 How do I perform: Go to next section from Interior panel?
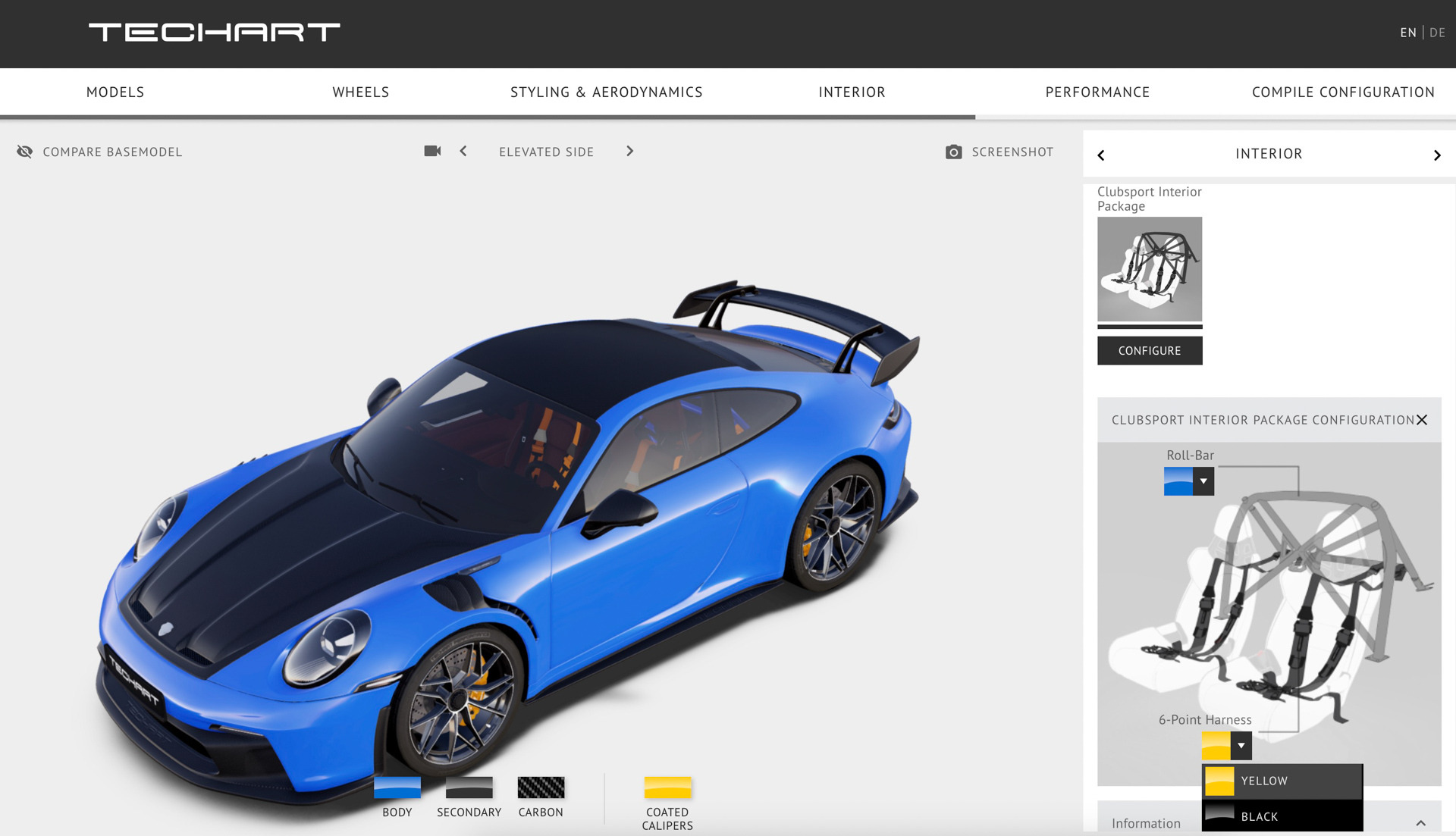pos(1437,155)
